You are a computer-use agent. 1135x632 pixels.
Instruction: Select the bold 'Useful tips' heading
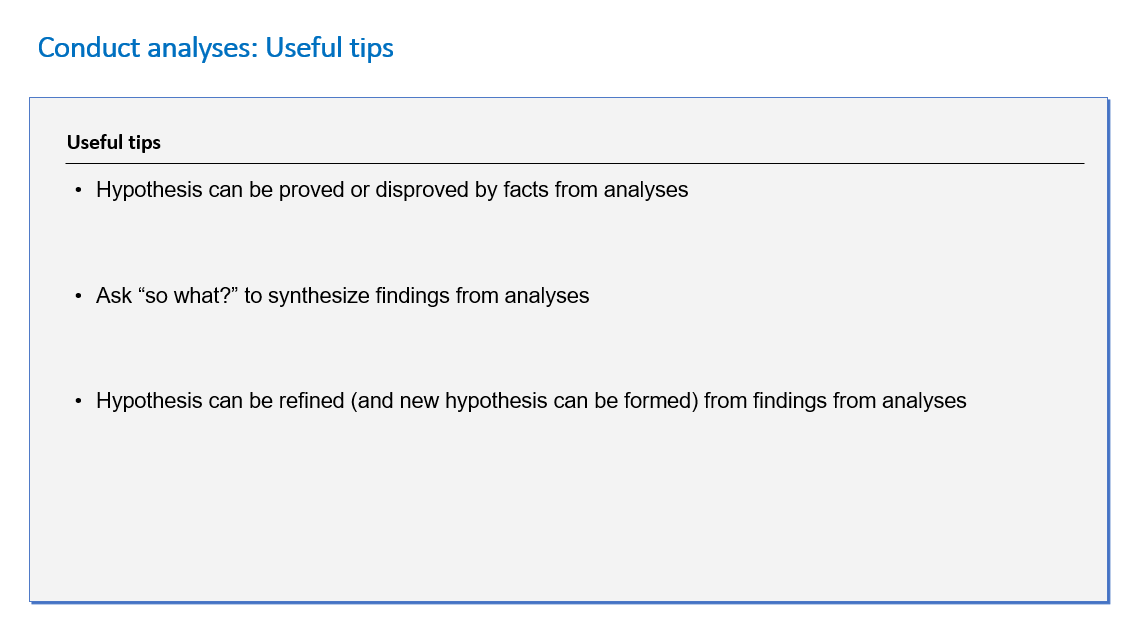[114, 142]
